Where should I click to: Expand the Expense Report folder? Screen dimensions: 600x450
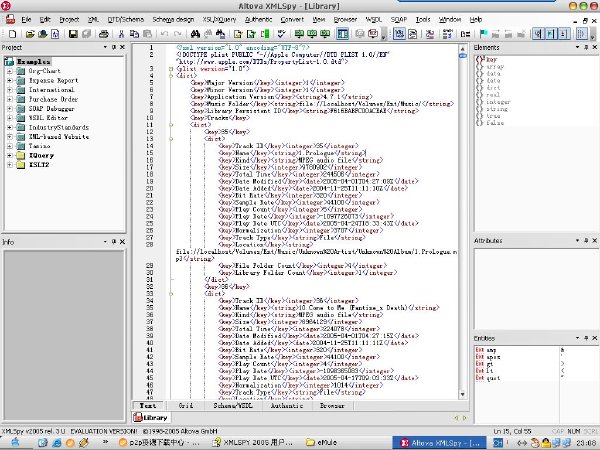10,80
